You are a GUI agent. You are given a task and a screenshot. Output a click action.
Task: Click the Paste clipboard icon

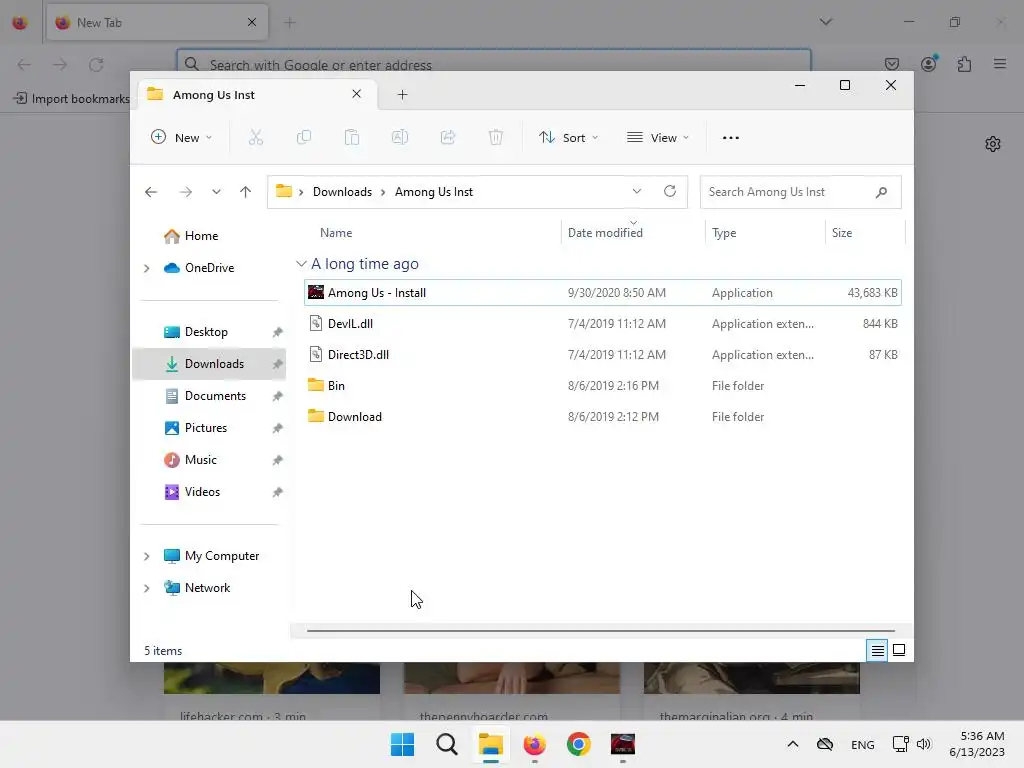(352, 137)
